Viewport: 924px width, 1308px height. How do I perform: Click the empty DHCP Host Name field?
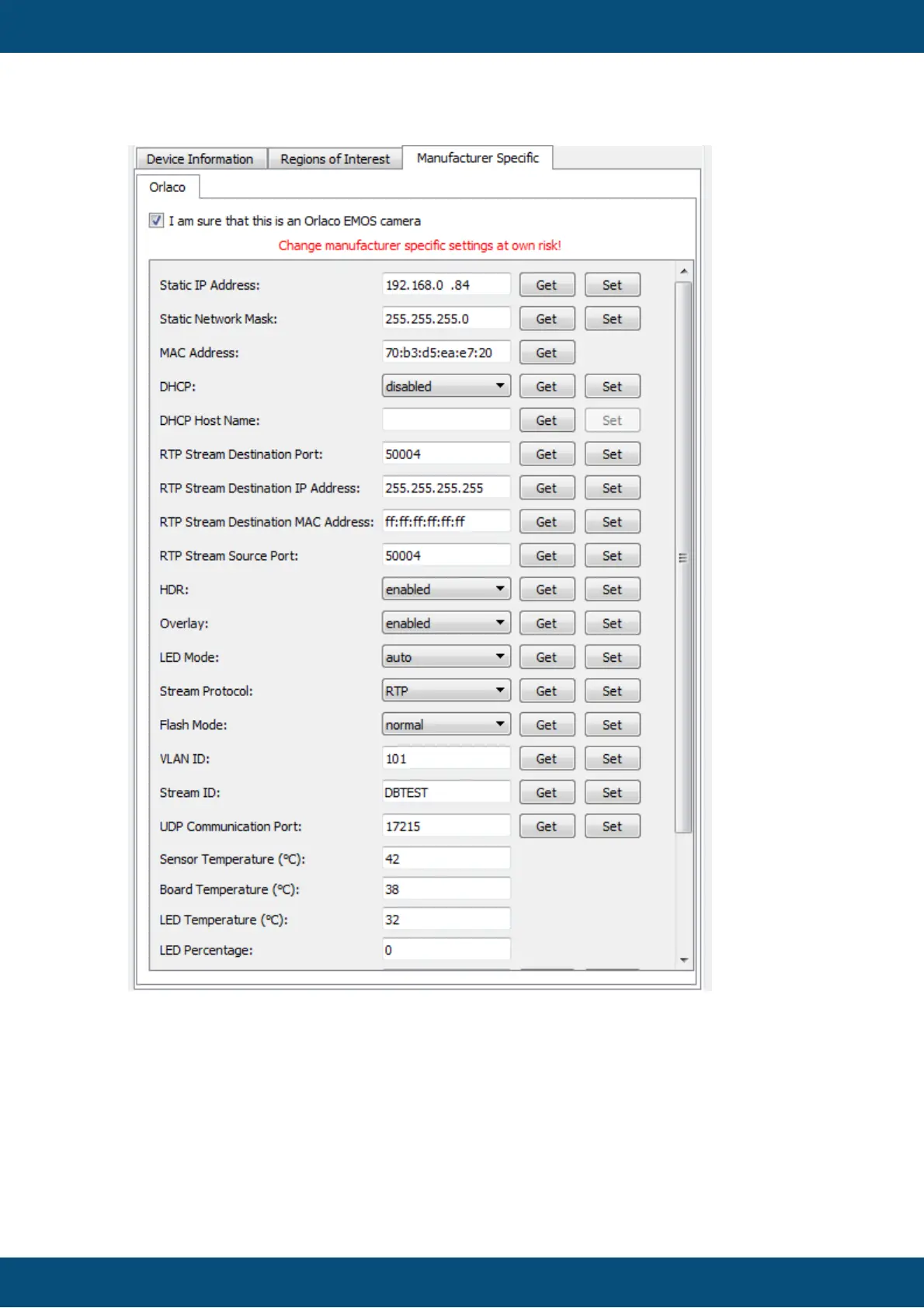[x=446, y=420]
